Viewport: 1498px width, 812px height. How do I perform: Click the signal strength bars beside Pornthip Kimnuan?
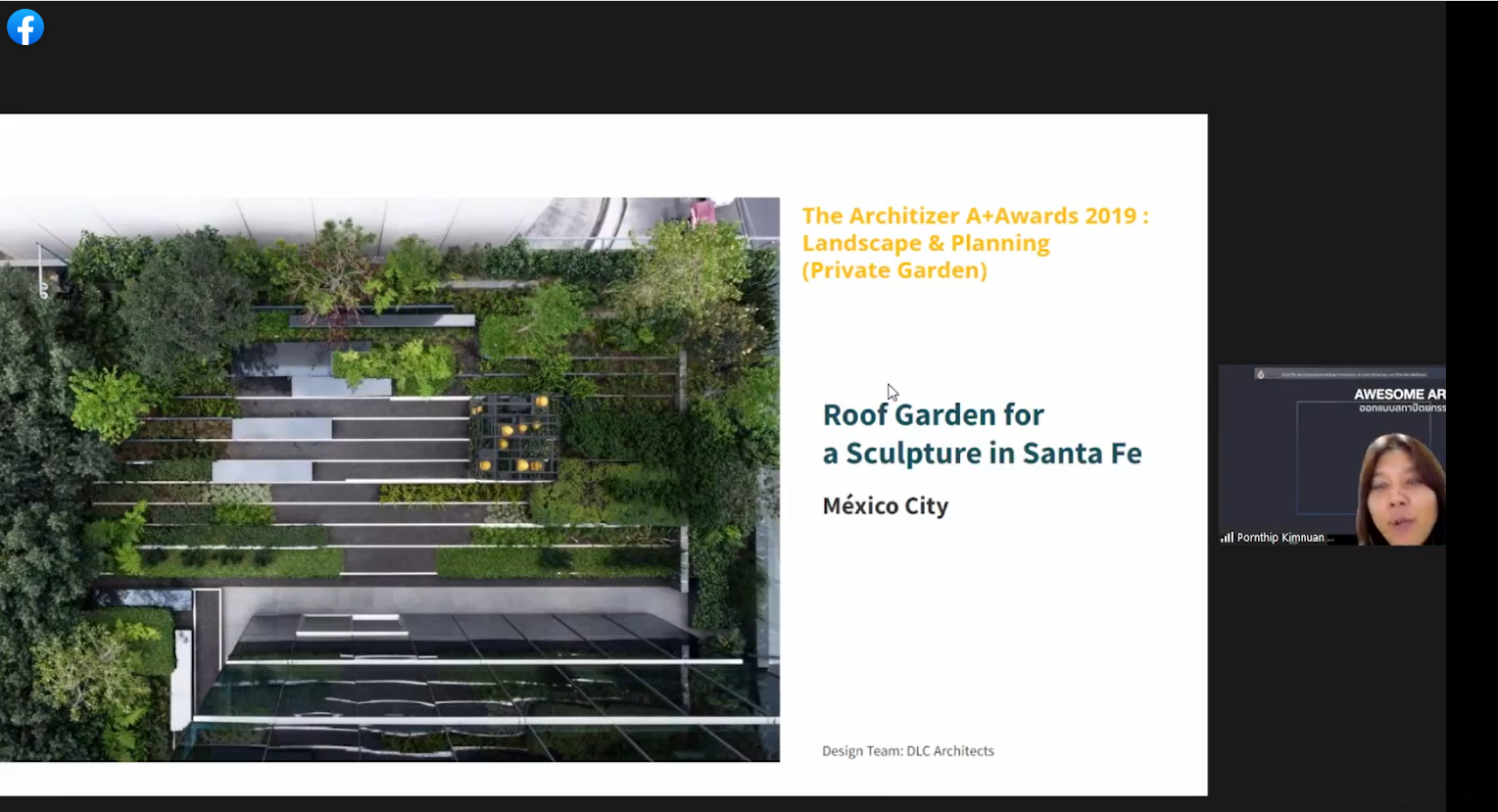pyautogui.click(x=1227, y=538)
